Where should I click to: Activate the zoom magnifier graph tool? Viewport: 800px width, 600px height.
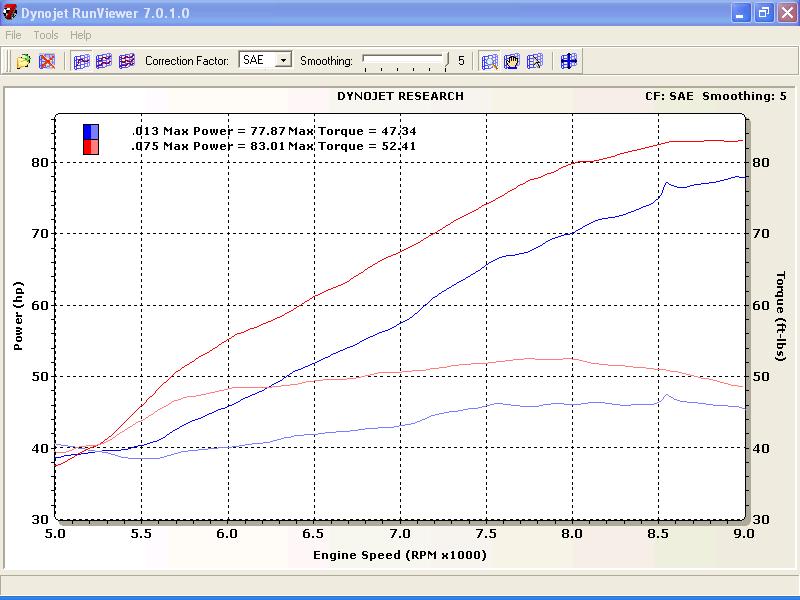point(489,61)
